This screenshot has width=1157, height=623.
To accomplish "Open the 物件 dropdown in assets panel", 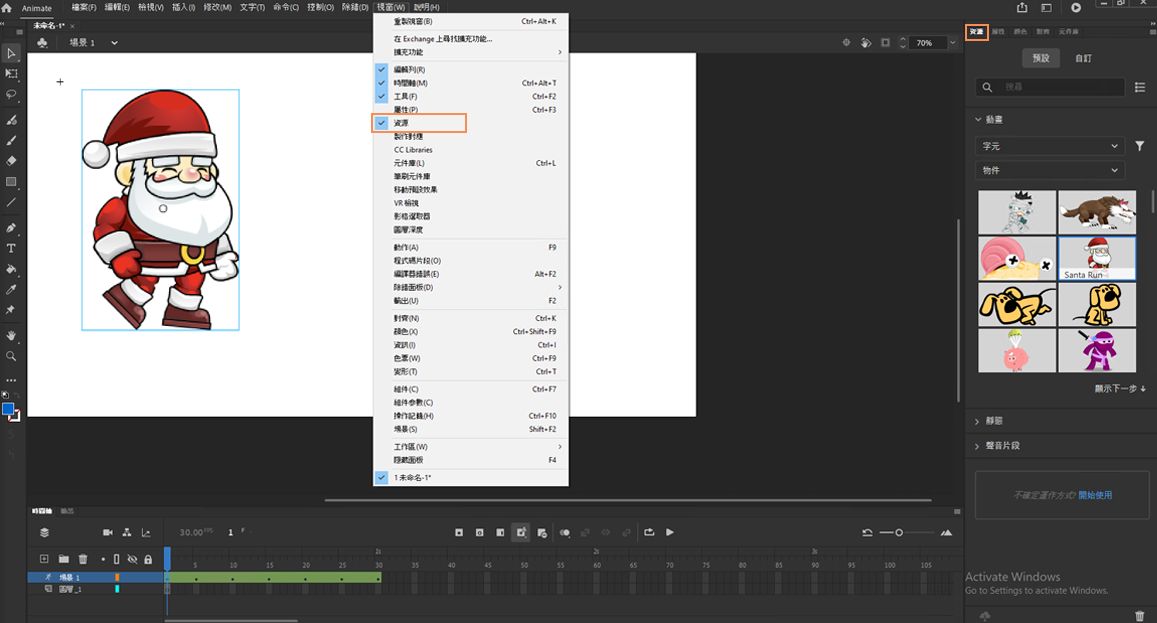I will tap(1050, 170).
